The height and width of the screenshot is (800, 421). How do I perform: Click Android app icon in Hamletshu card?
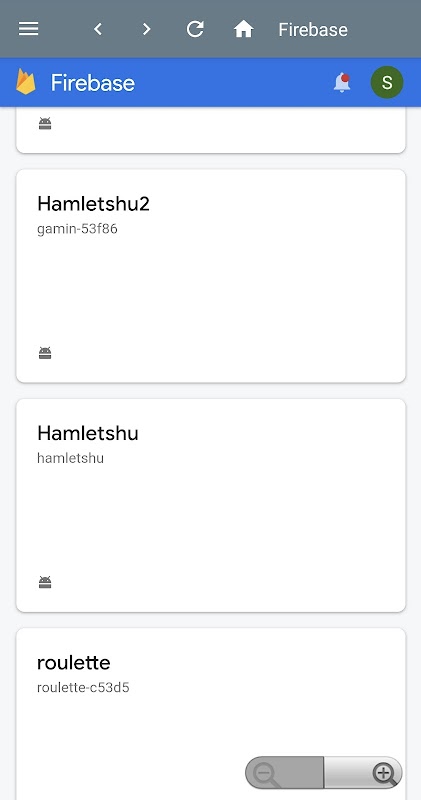45,582
